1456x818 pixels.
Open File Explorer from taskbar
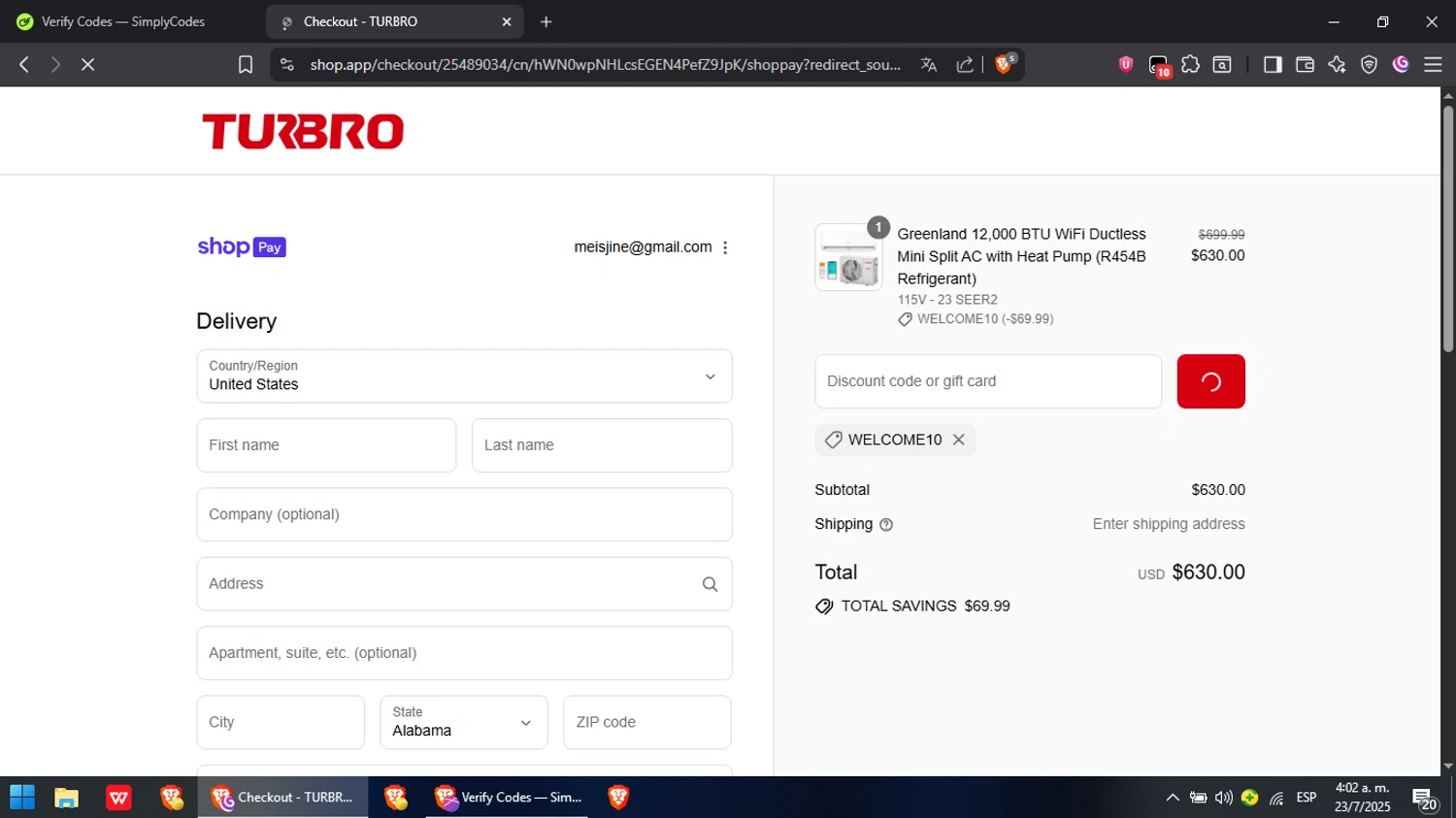pos(66,798)
